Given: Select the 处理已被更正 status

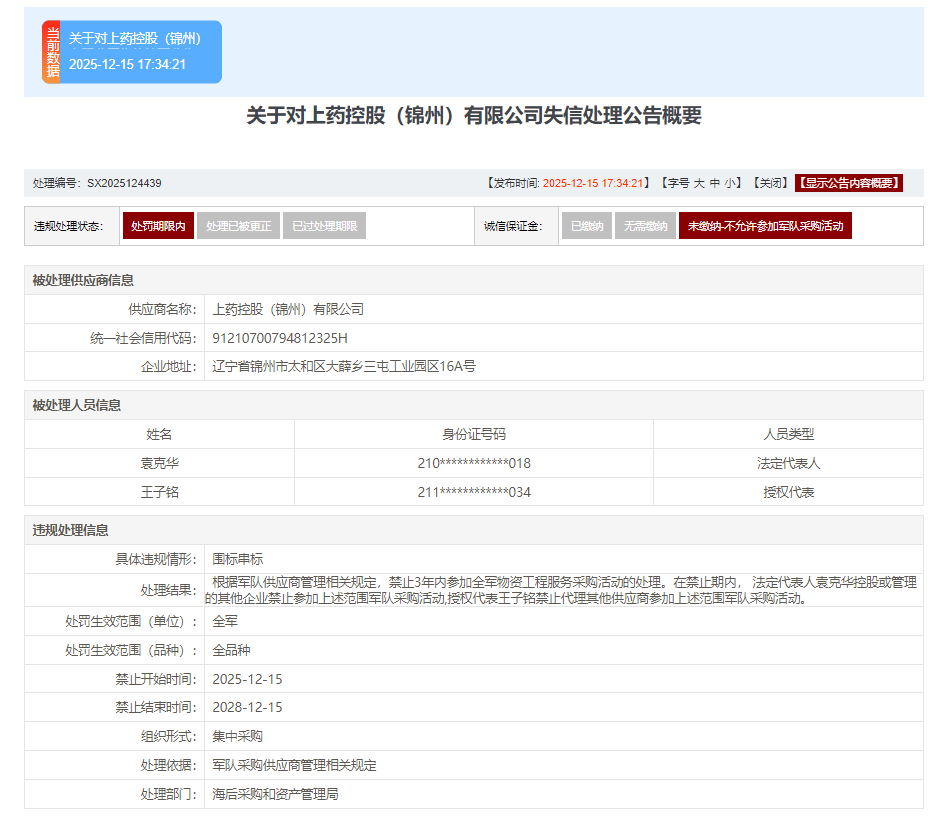Looking at the screenshot, I should pyautogui.click(x=238, y=226).
